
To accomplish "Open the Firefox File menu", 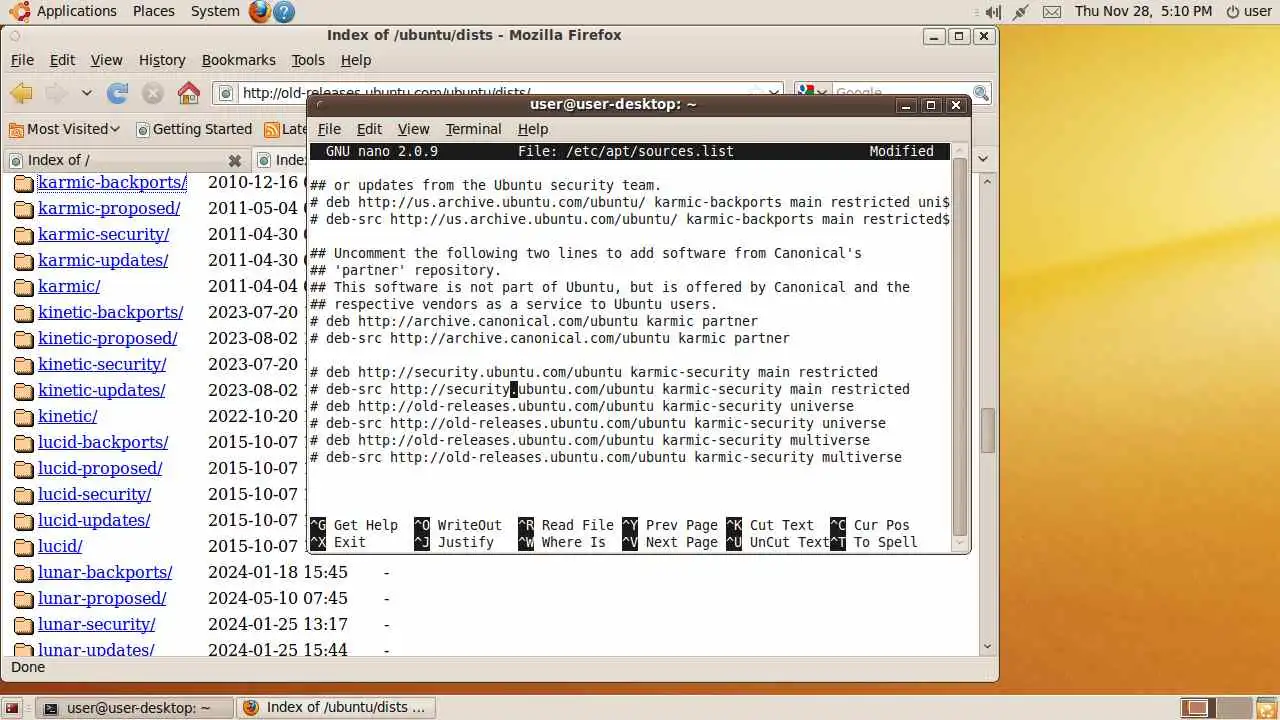I will click(22, 60).
